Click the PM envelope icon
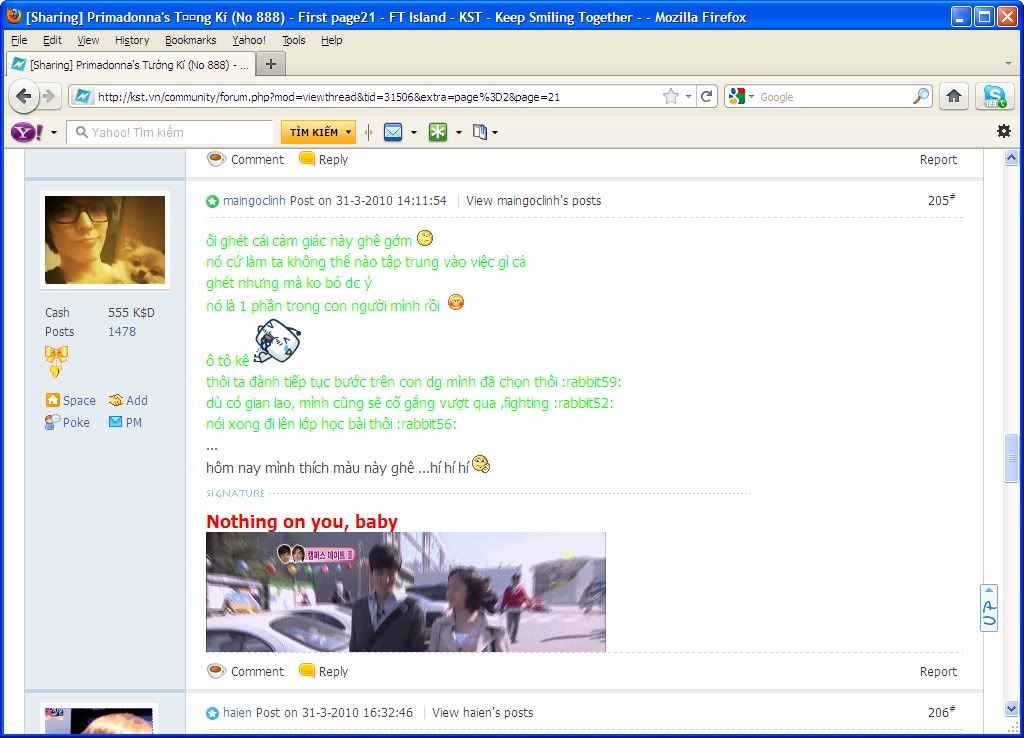The width and height of the screenshot is (1024, 738). pyautogui.click(x=116, y=422)
